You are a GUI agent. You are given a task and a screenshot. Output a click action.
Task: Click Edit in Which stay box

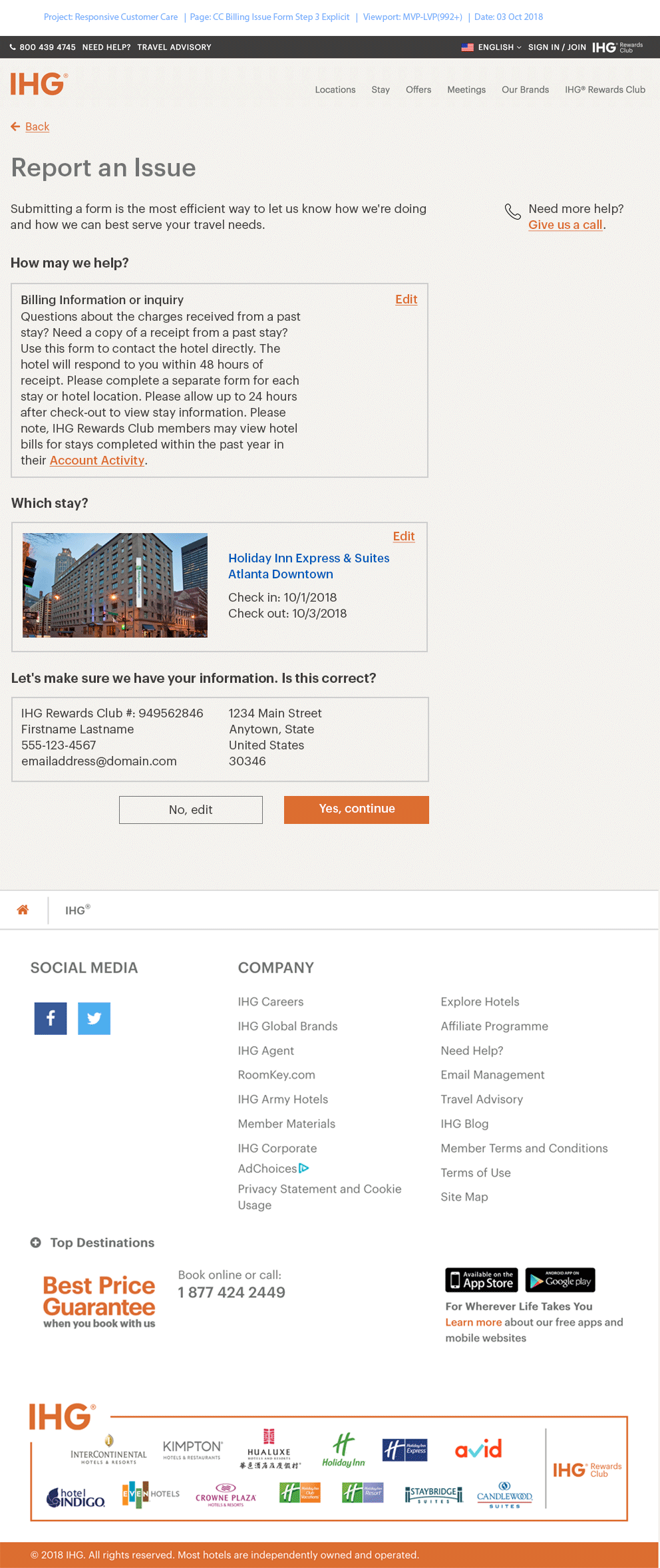[x=404, y=536]
